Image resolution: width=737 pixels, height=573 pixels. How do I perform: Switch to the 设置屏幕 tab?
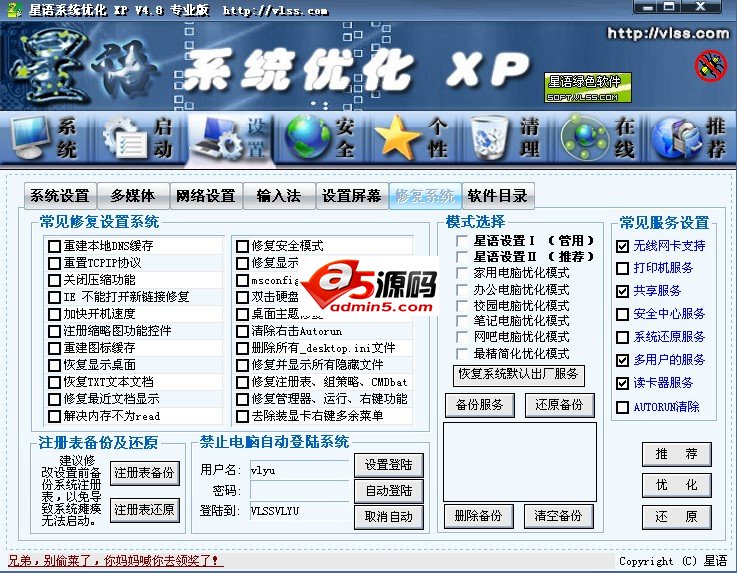[x=352, y=196]
